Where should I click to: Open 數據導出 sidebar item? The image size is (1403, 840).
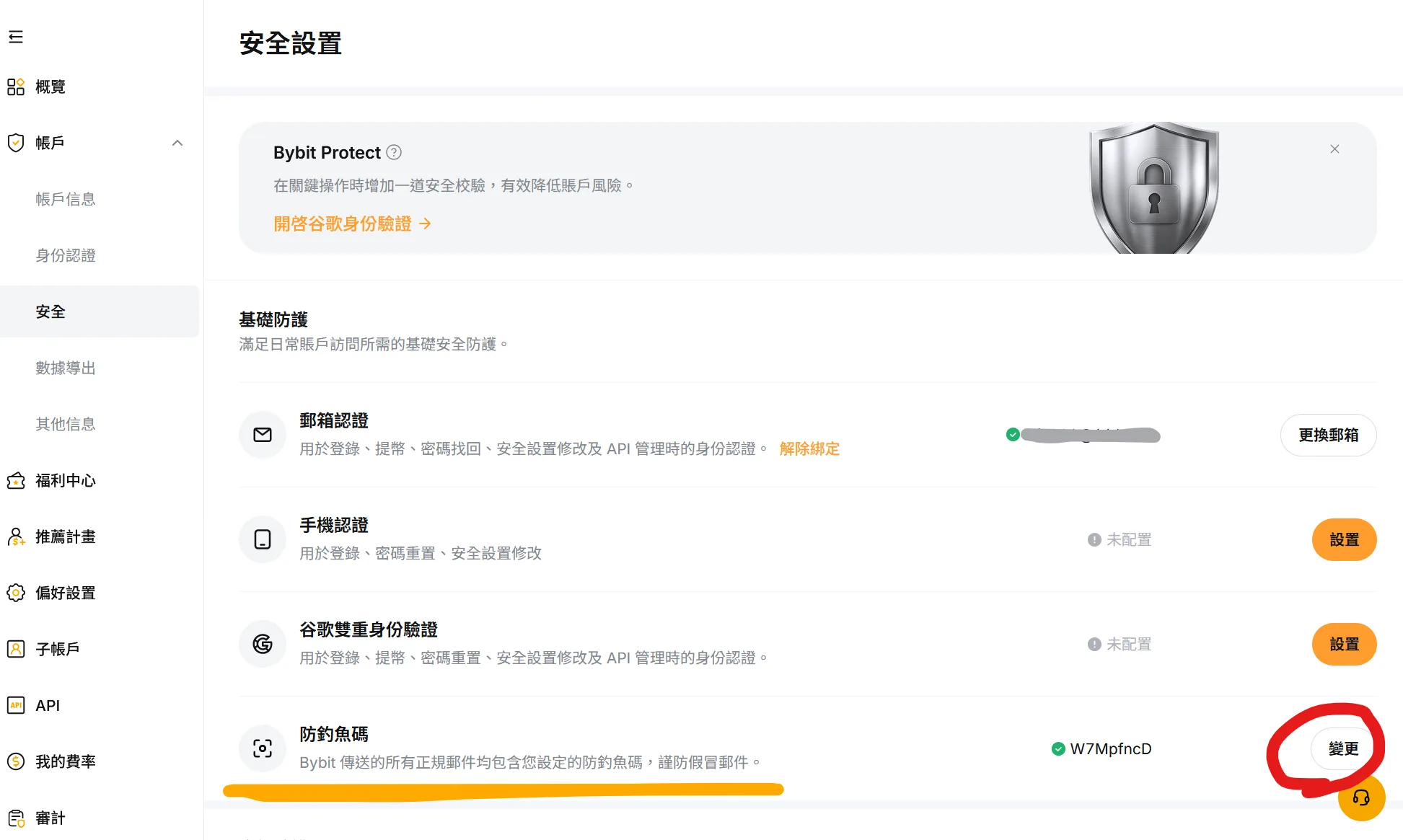click(66, 368)
